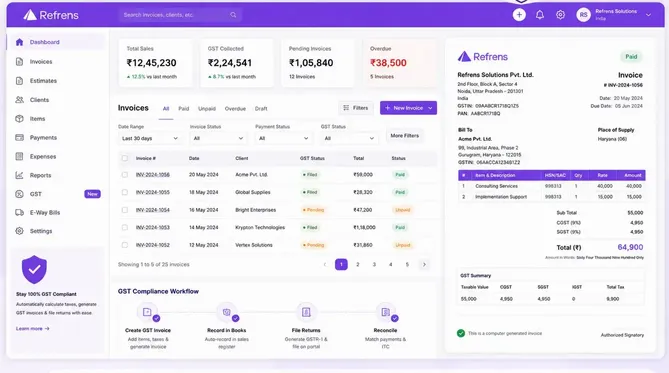Check the INV-2024-1056 row checkbox
Image resolution: width=669 pixels, height=373 pixels.
125,175
